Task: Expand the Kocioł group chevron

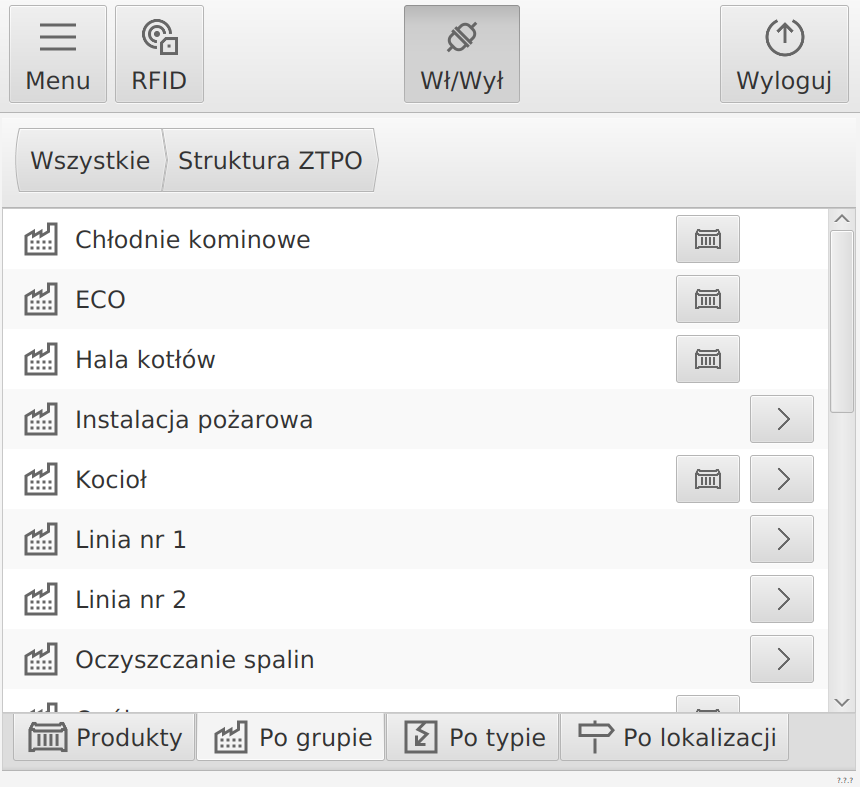Action: [781, 479]
